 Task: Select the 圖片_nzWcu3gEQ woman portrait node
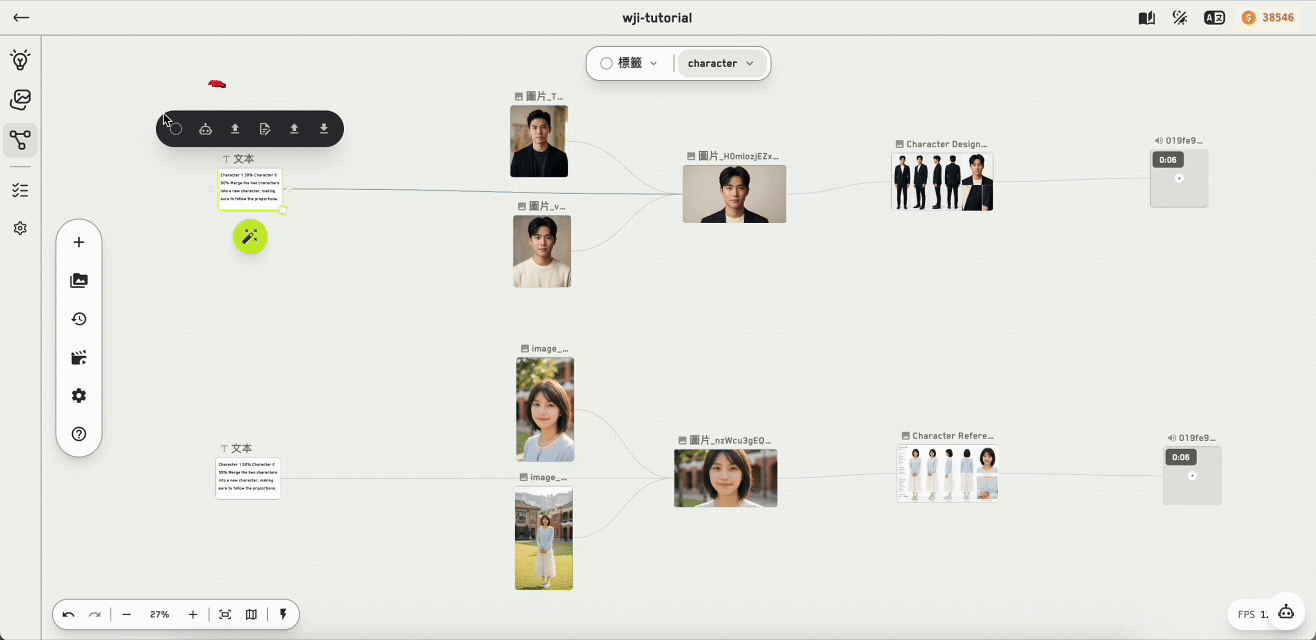726,478
